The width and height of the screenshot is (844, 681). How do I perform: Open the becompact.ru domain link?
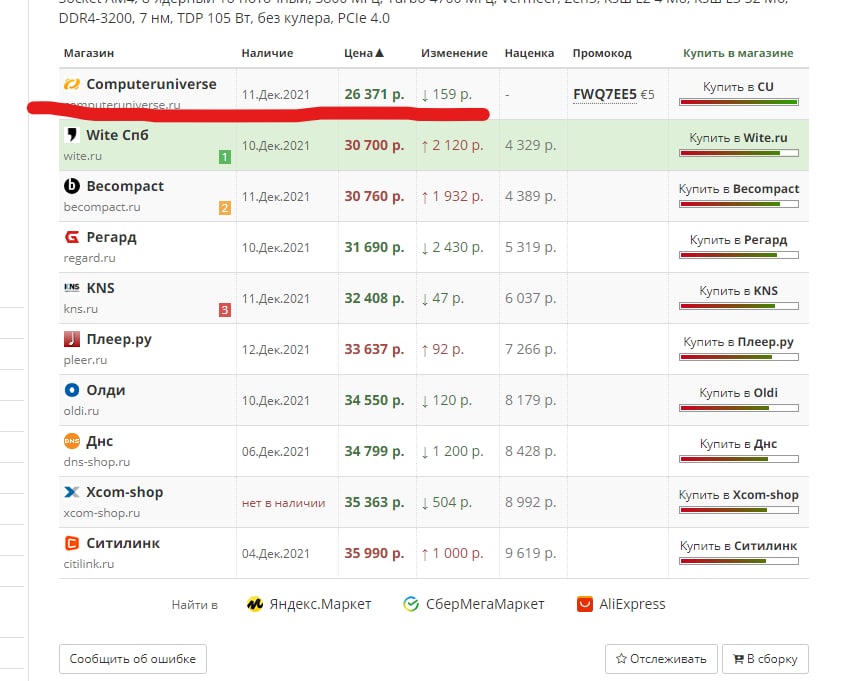pos(102,207)
